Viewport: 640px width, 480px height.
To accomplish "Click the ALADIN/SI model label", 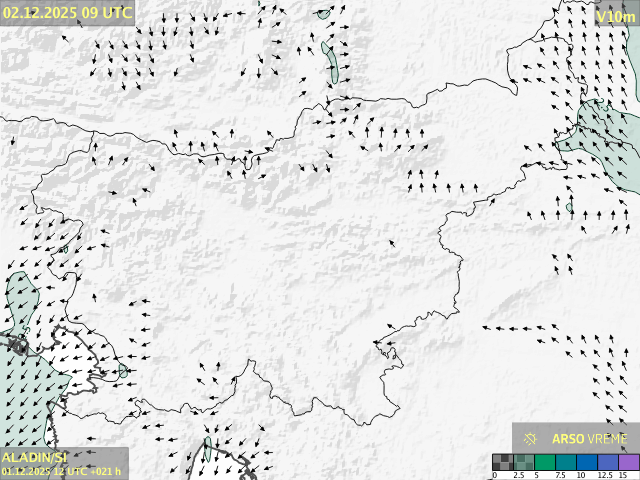I will coord(34,457).
